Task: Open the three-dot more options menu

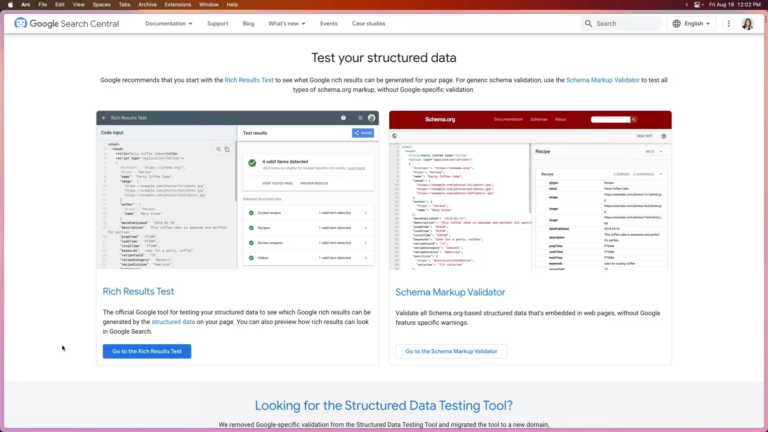Action: tap(728, 24)
